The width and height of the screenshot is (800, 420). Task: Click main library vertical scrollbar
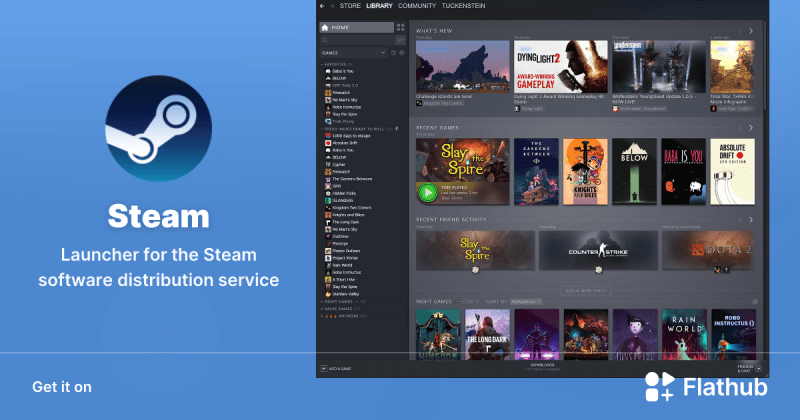click(x=765, y=65)
